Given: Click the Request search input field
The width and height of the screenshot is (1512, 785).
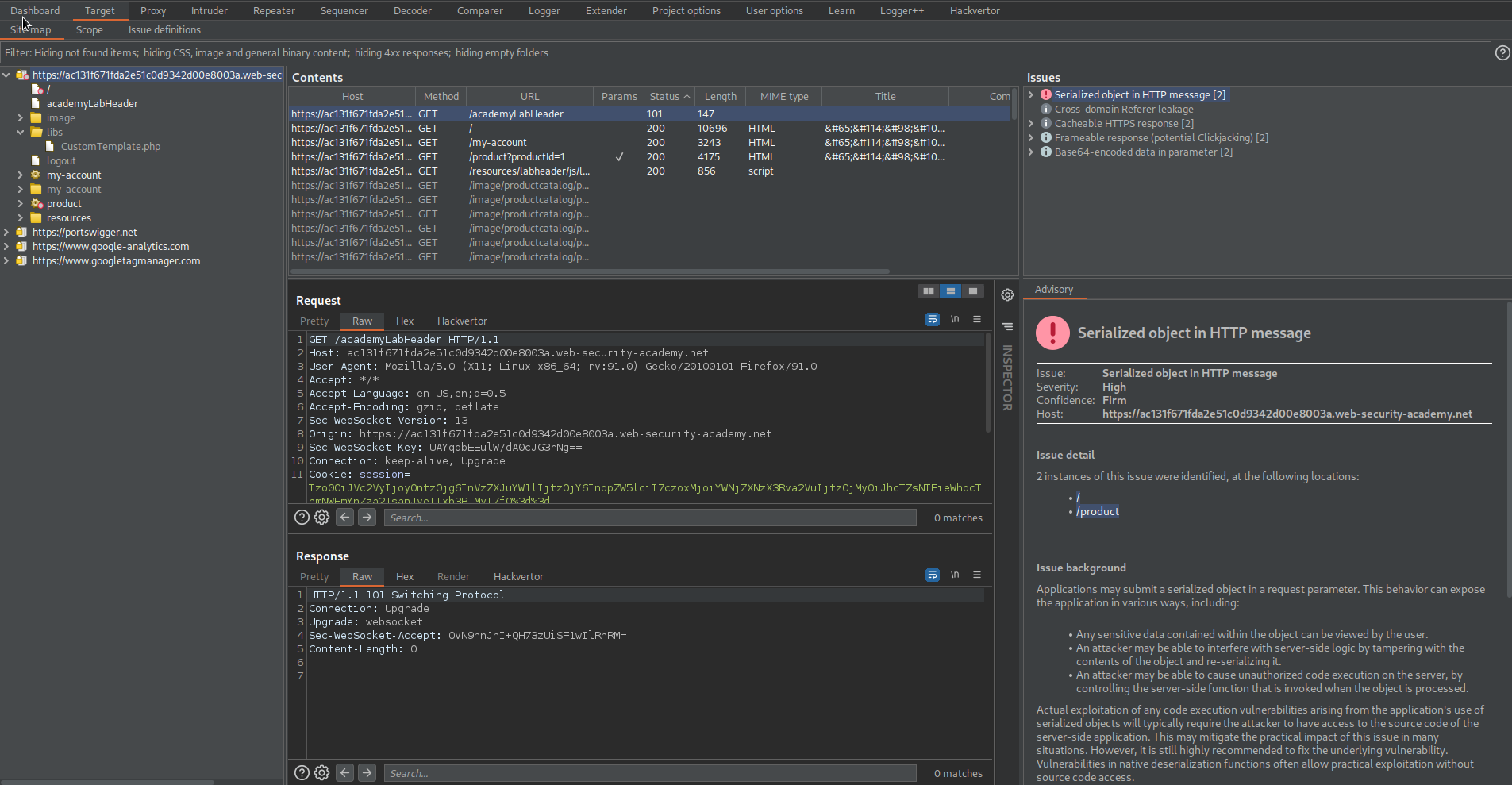Looking at the screenshot, I should point(650,518).
